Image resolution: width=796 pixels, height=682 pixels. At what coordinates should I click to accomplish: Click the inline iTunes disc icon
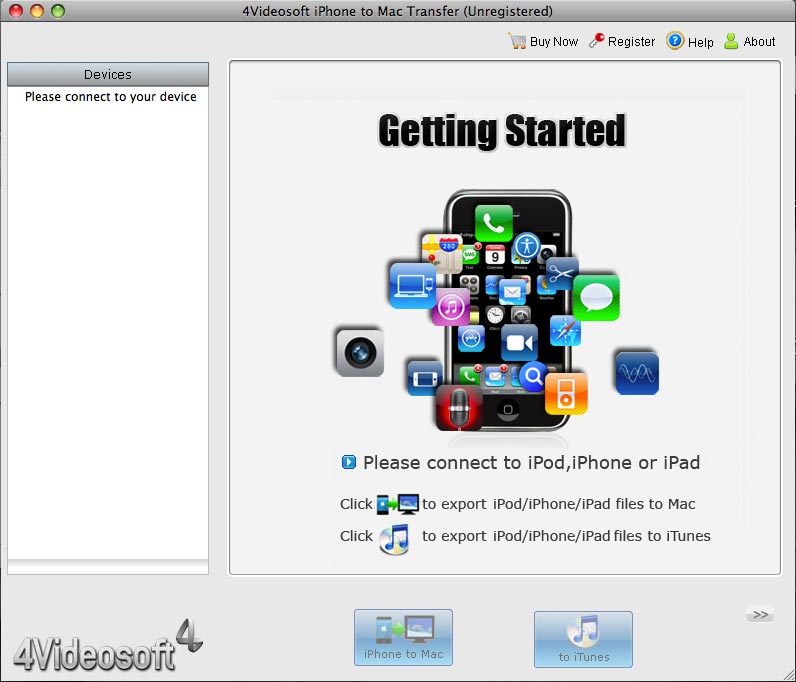click(x=394, y=539)
